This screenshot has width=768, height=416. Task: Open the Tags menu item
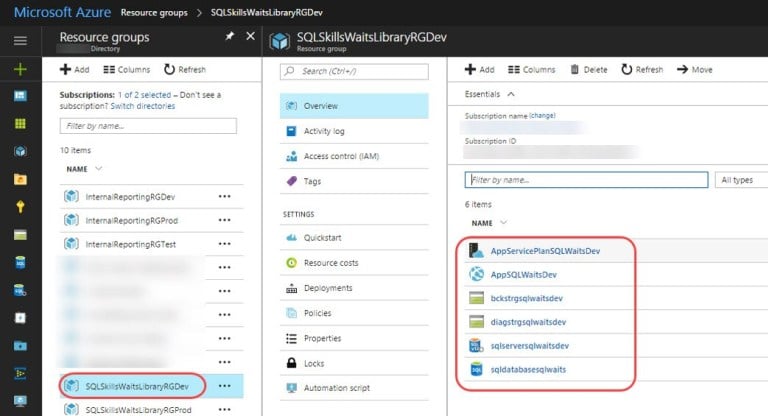click(x=354, y=181)
